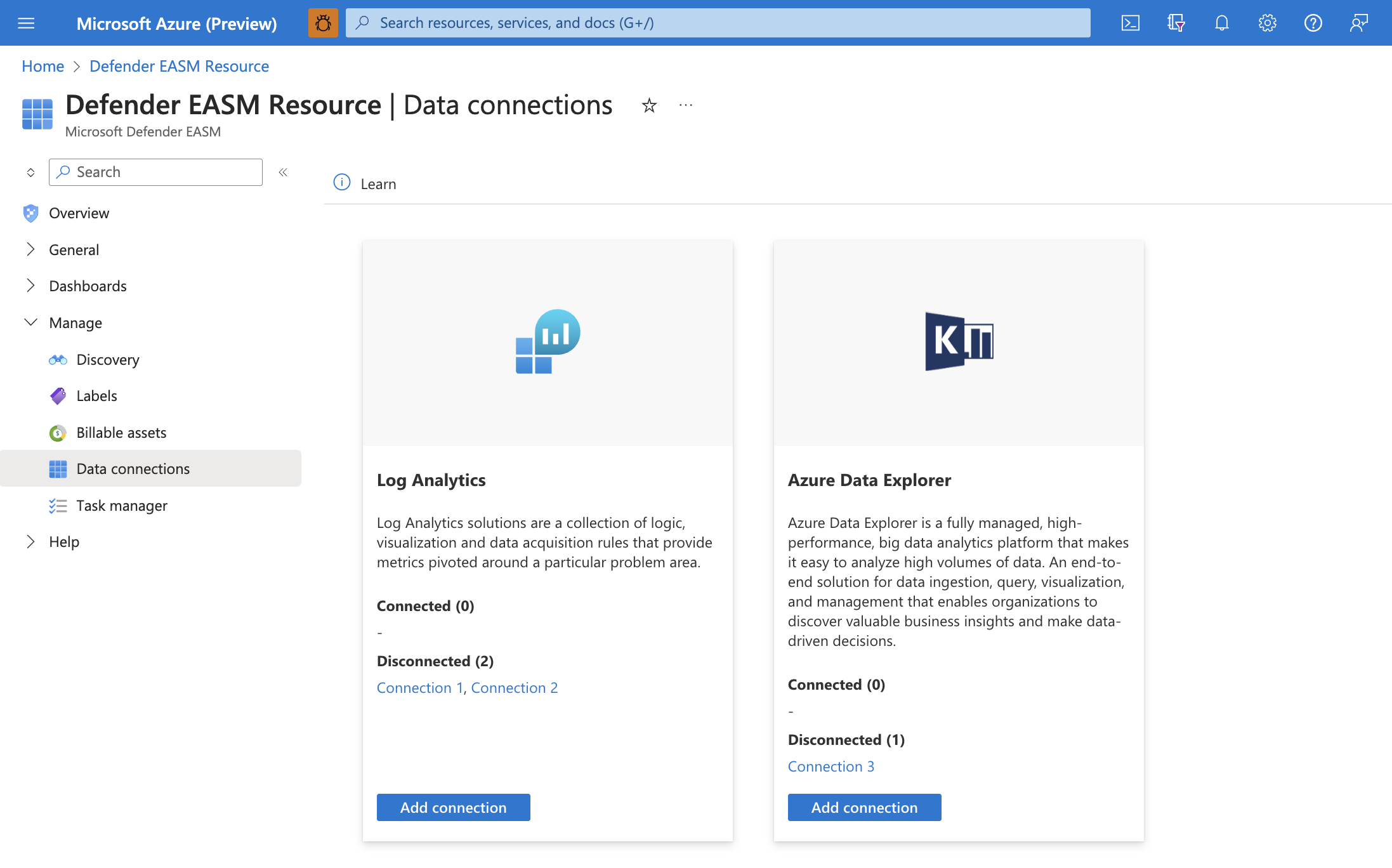Open the Home breadcrumb link
Viewport: 1392px width, 868px height.
[41, 66]
